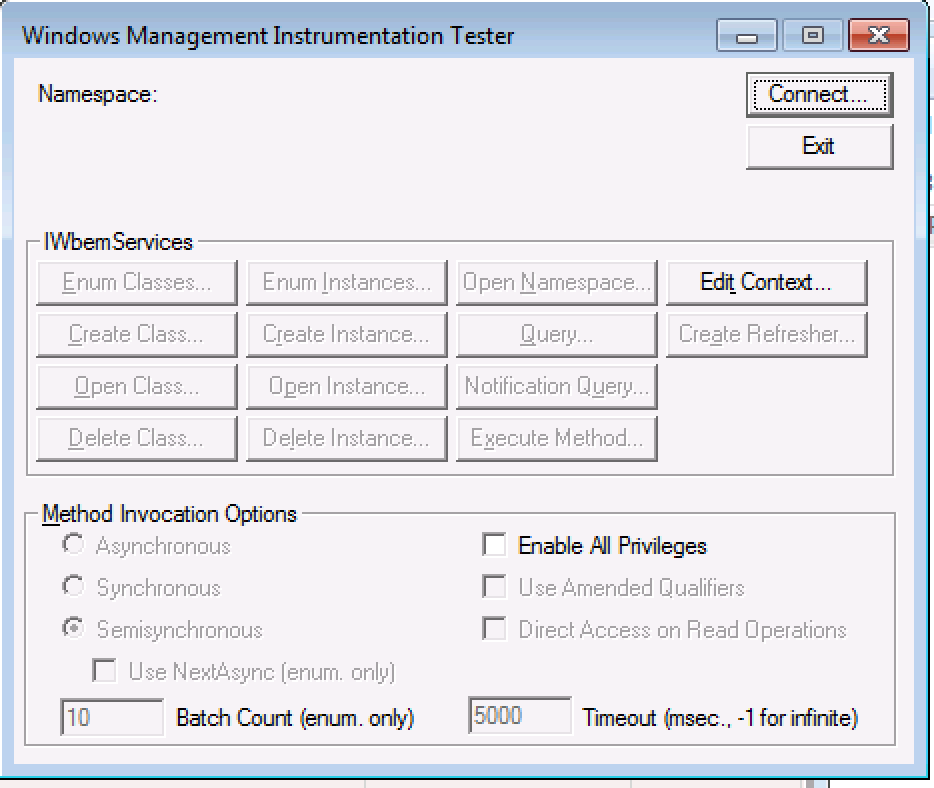
Task: Click the Create Refresher button
Action: pyautogui.click(x=766, y=335)
